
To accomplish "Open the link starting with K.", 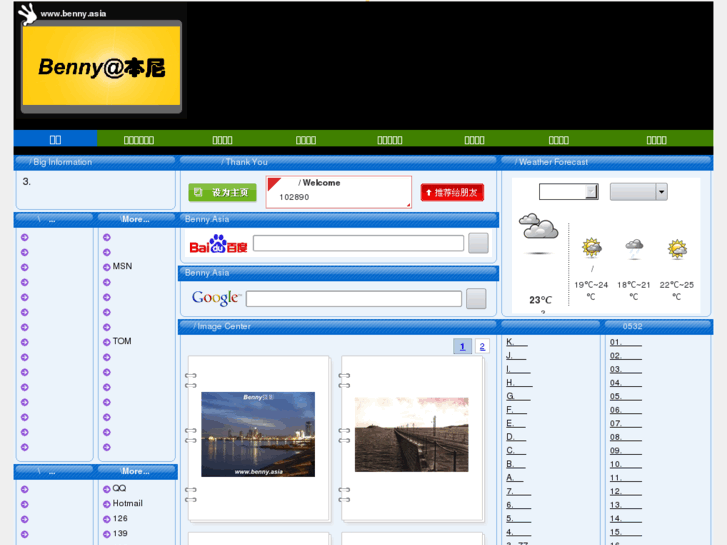I will pyautogui.click(x=517, y=342).
